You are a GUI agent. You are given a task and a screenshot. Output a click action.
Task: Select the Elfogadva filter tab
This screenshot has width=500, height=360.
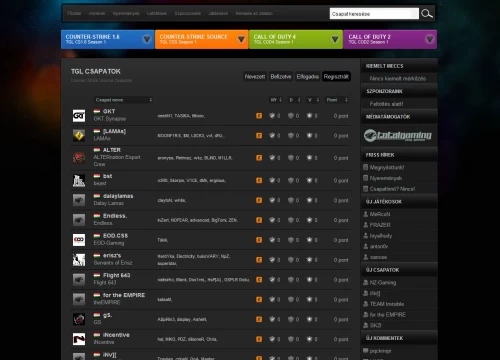308,77
